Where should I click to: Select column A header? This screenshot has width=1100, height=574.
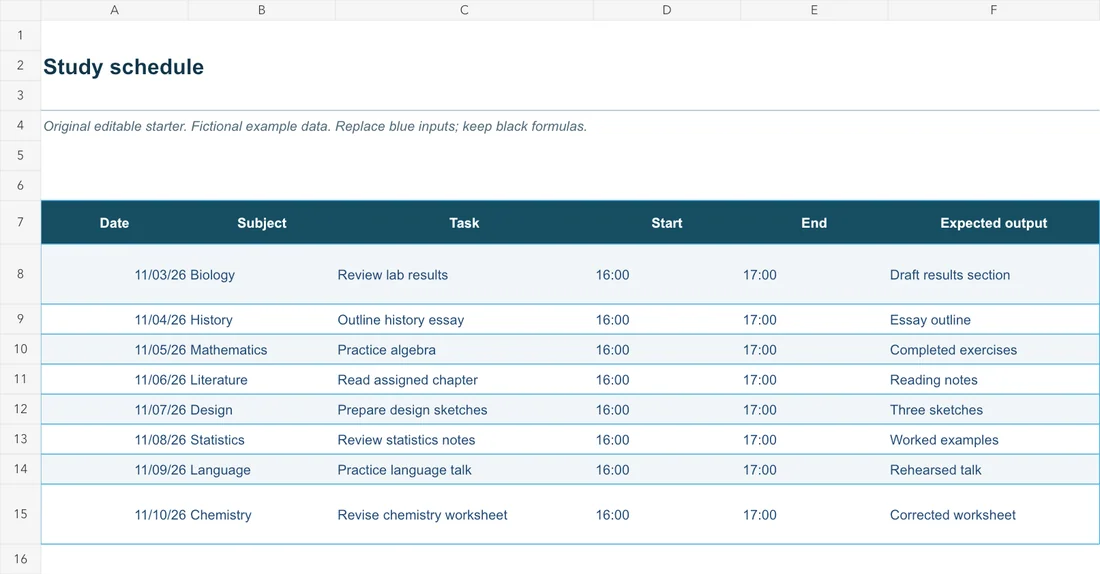point(114,10)
